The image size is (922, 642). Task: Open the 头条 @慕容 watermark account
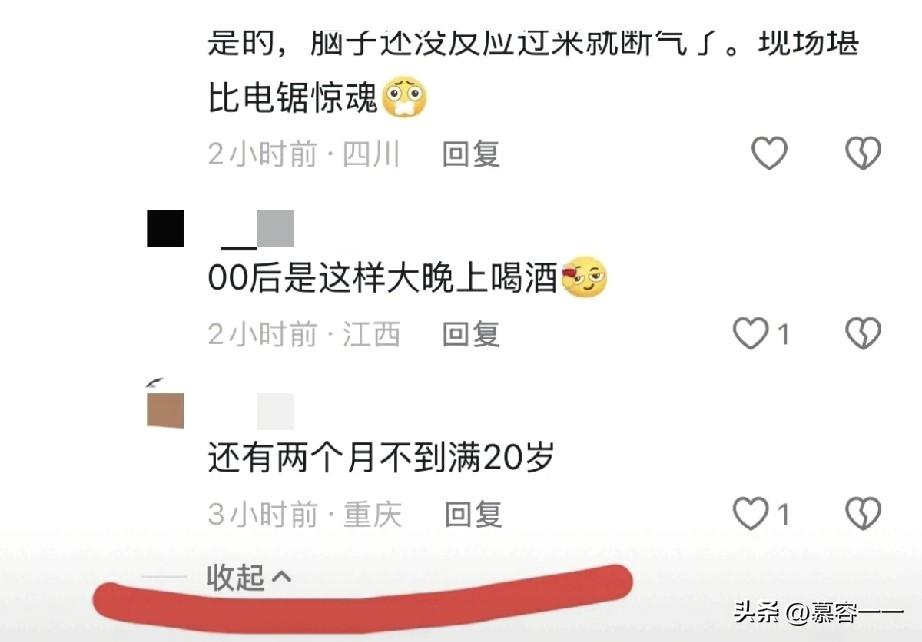coord(818,612)
